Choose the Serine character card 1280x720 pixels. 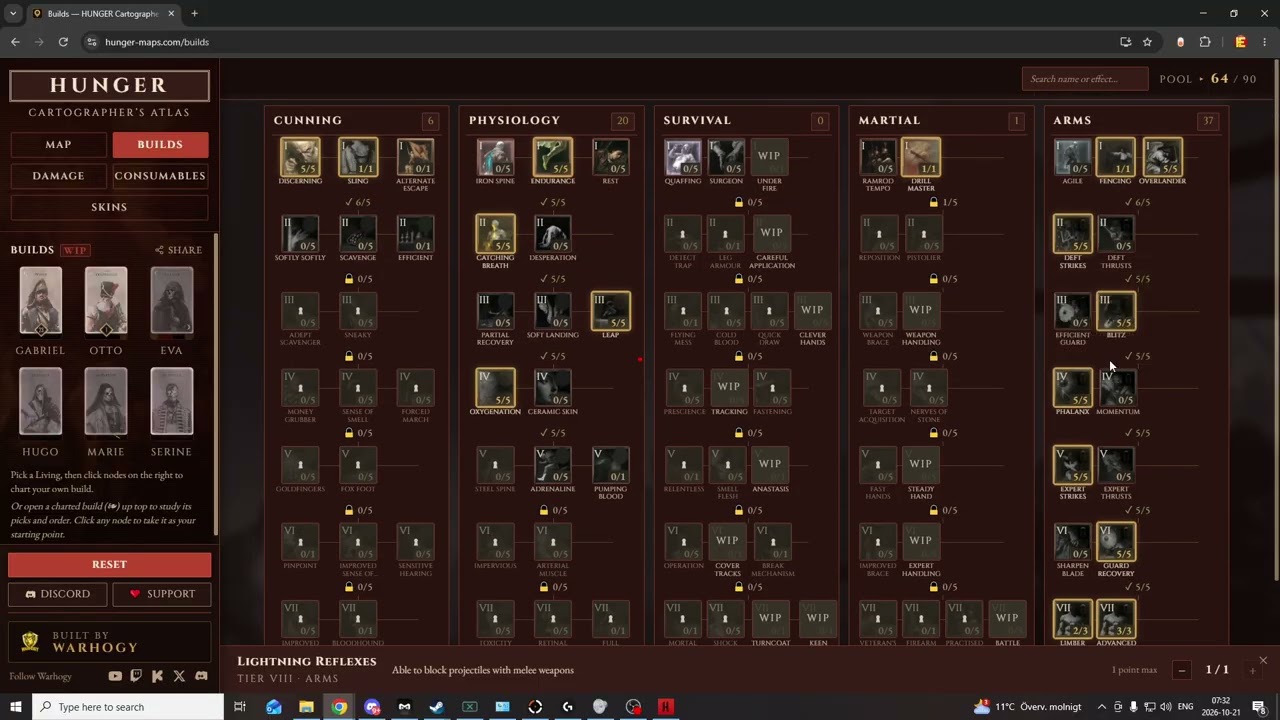171,402
